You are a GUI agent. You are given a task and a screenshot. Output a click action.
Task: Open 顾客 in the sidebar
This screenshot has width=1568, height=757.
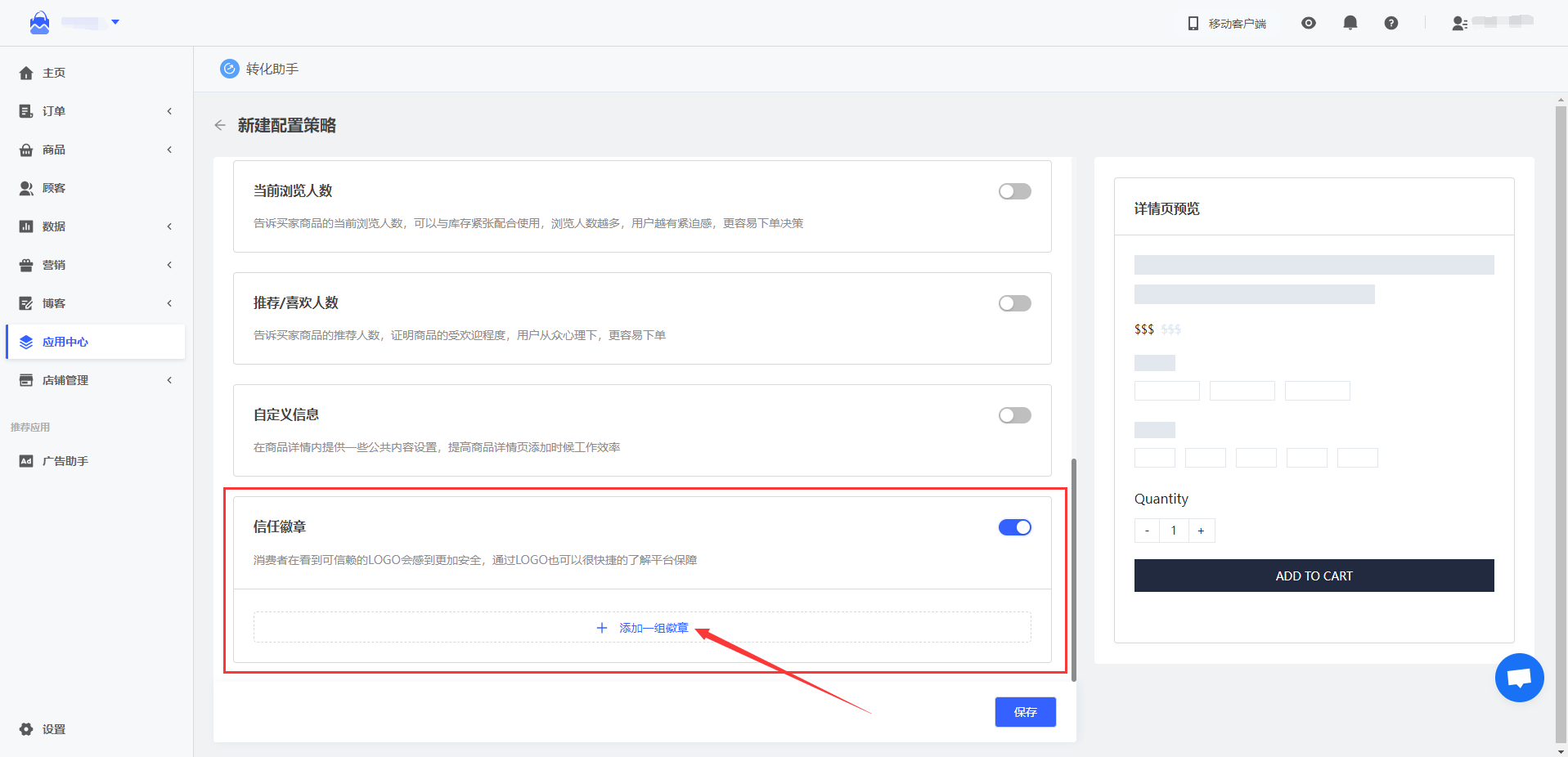click(54, 188)
